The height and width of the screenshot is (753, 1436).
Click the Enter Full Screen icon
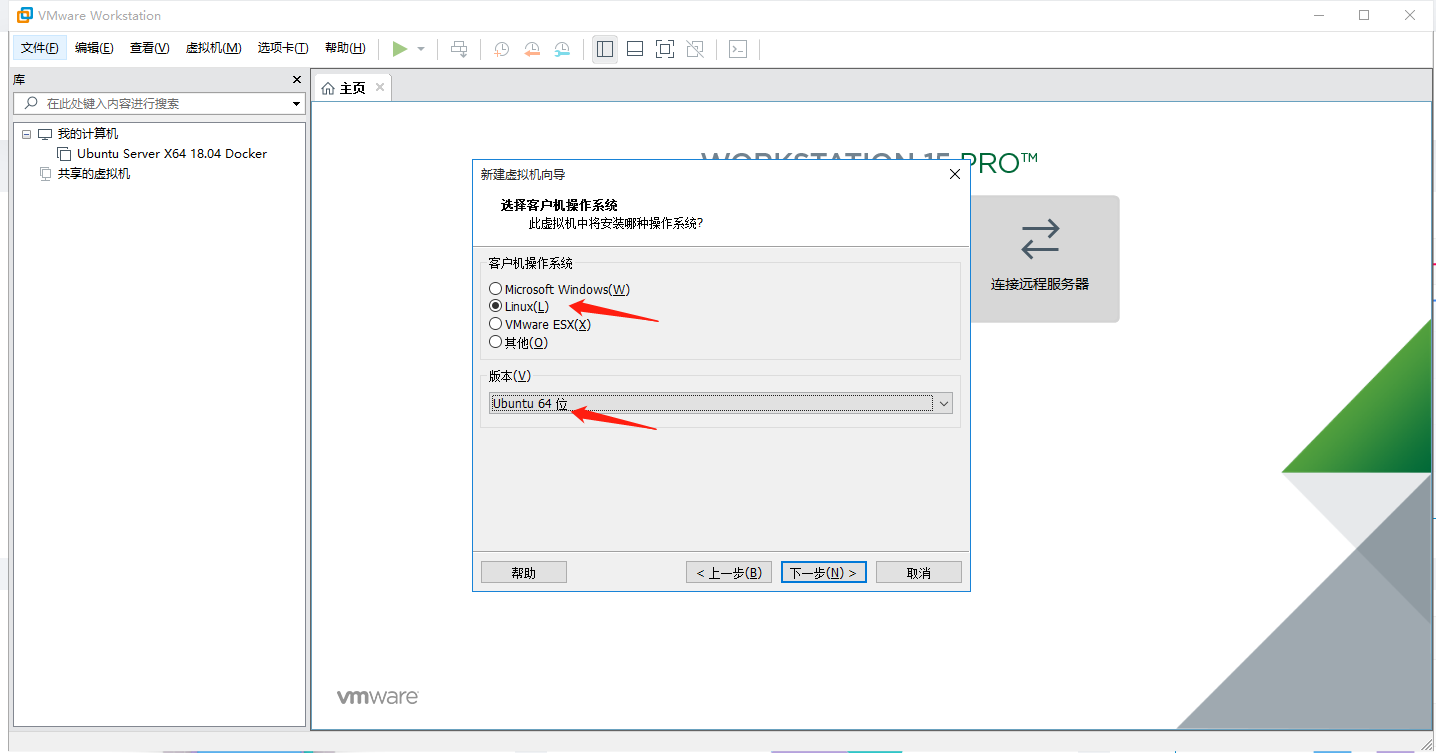pos(665,49)
